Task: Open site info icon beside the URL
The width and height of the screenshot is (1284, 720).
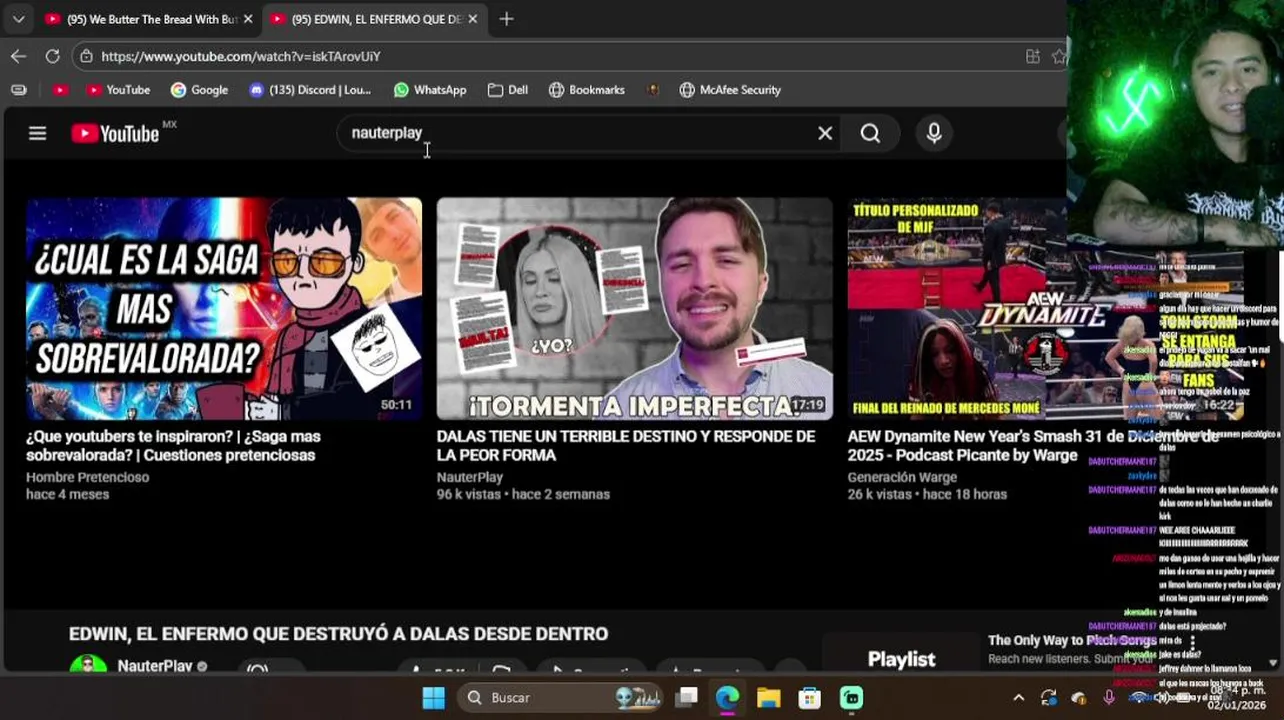Action: click(86, 56)
